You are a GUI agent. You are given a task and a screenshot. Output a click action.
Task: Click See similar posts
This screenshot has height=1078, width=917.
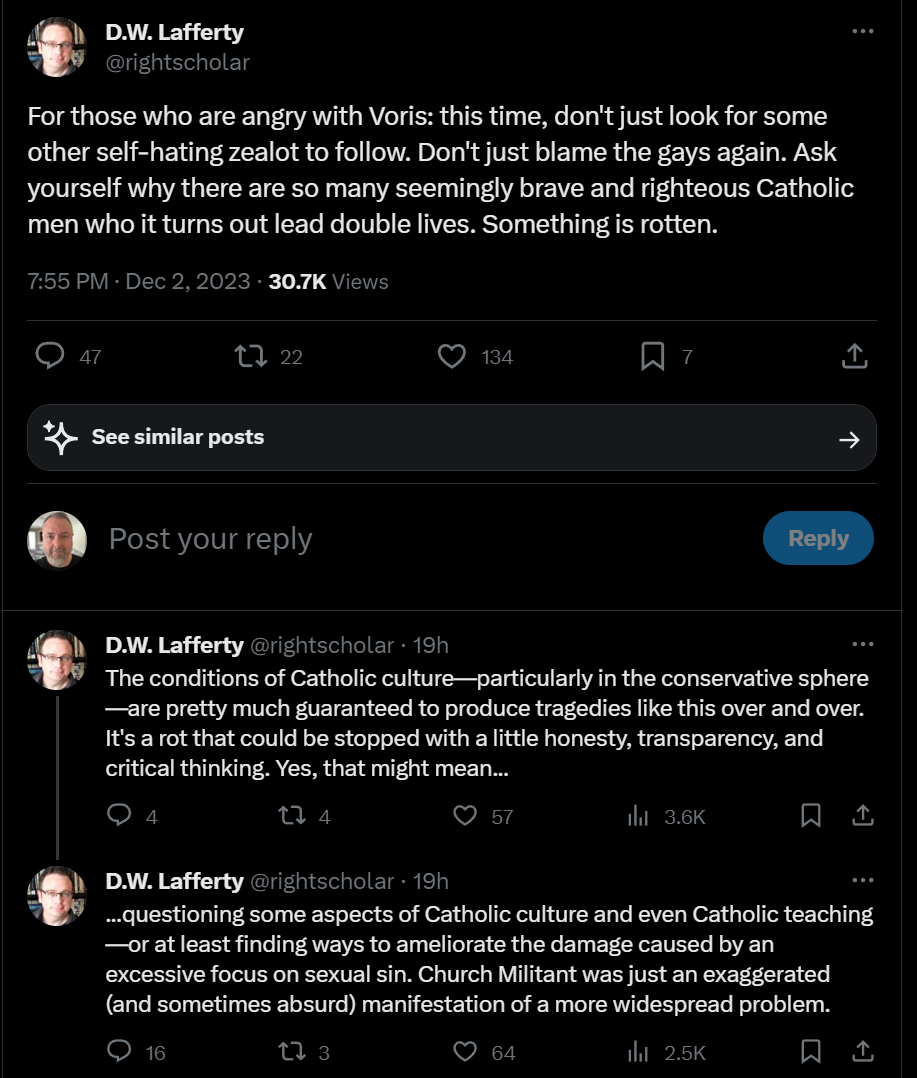[451, 437]
